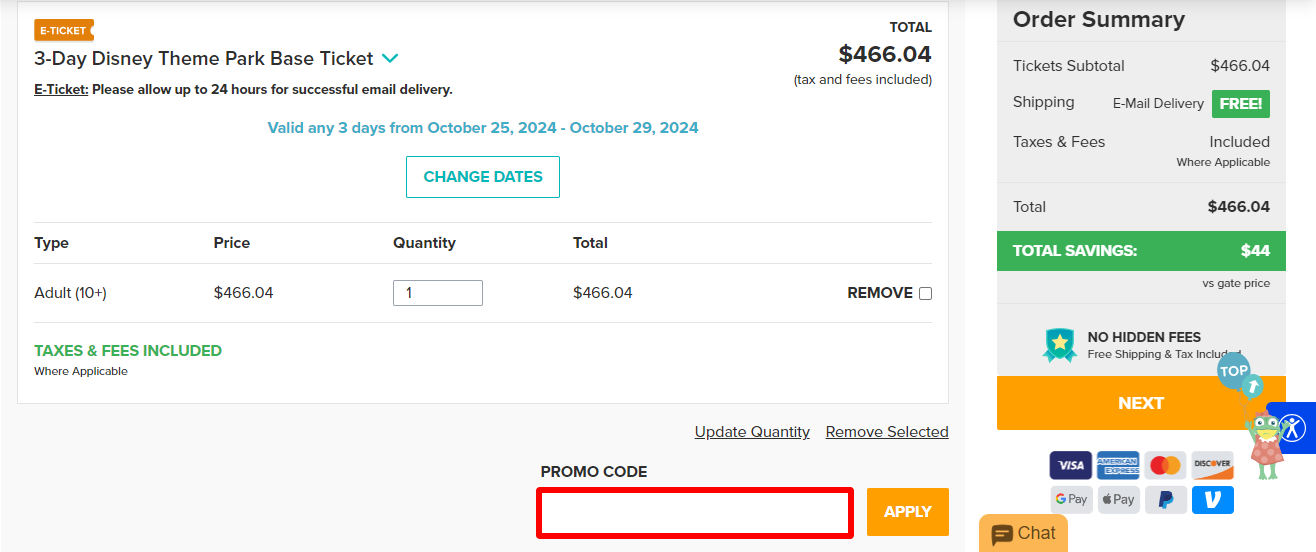Click the Visa card icon
1316x552 pixels.
coord(1070,465)
